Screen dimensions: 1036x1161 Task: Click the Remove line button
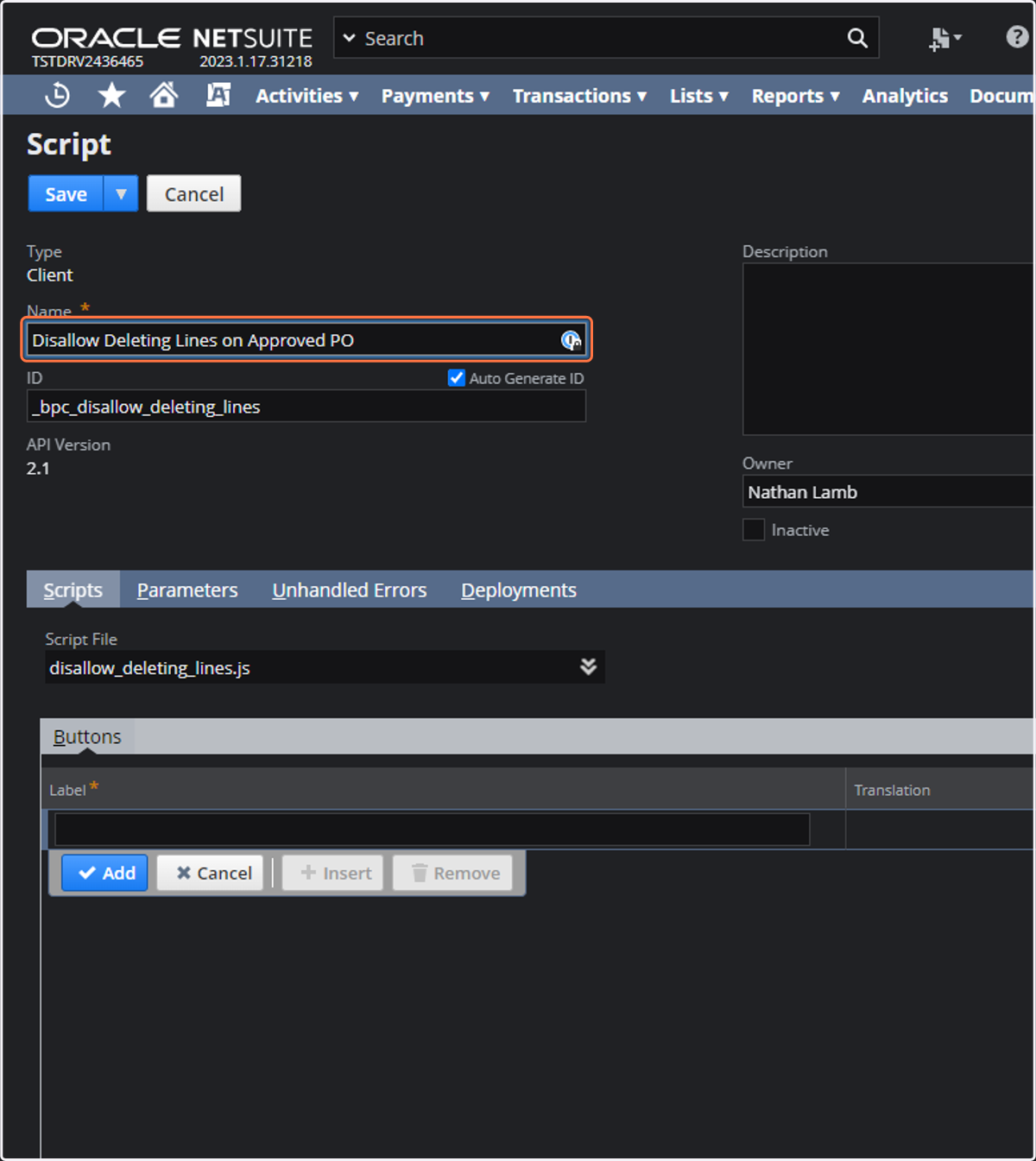click(x=453, y=873)
